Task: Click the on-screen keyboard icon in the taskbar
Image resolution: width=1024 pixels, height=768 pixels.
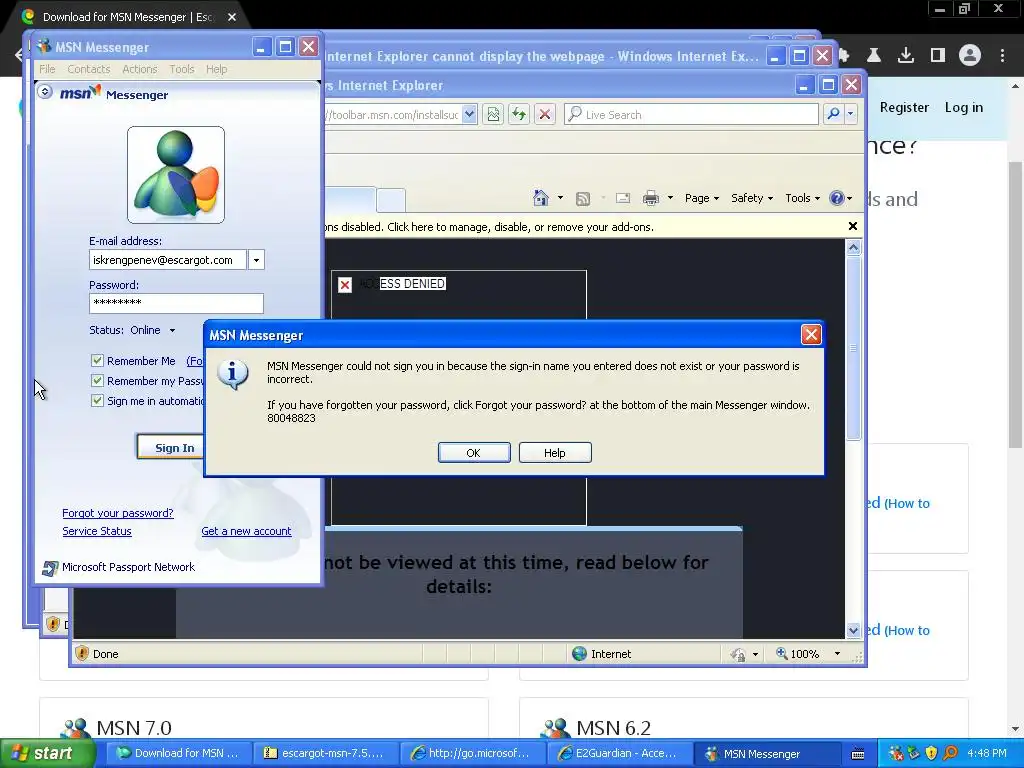Action: tap(858, 754)
